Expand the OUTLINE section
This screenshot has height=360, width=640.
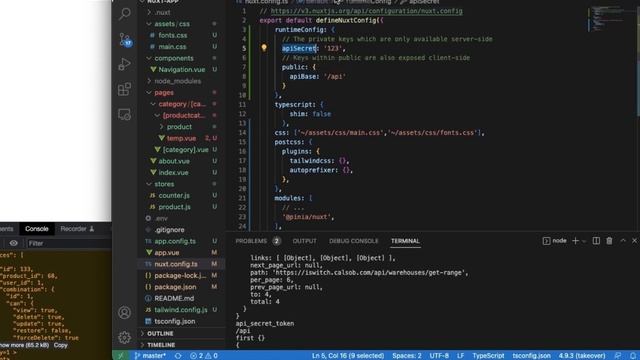(x=160, y=333)
